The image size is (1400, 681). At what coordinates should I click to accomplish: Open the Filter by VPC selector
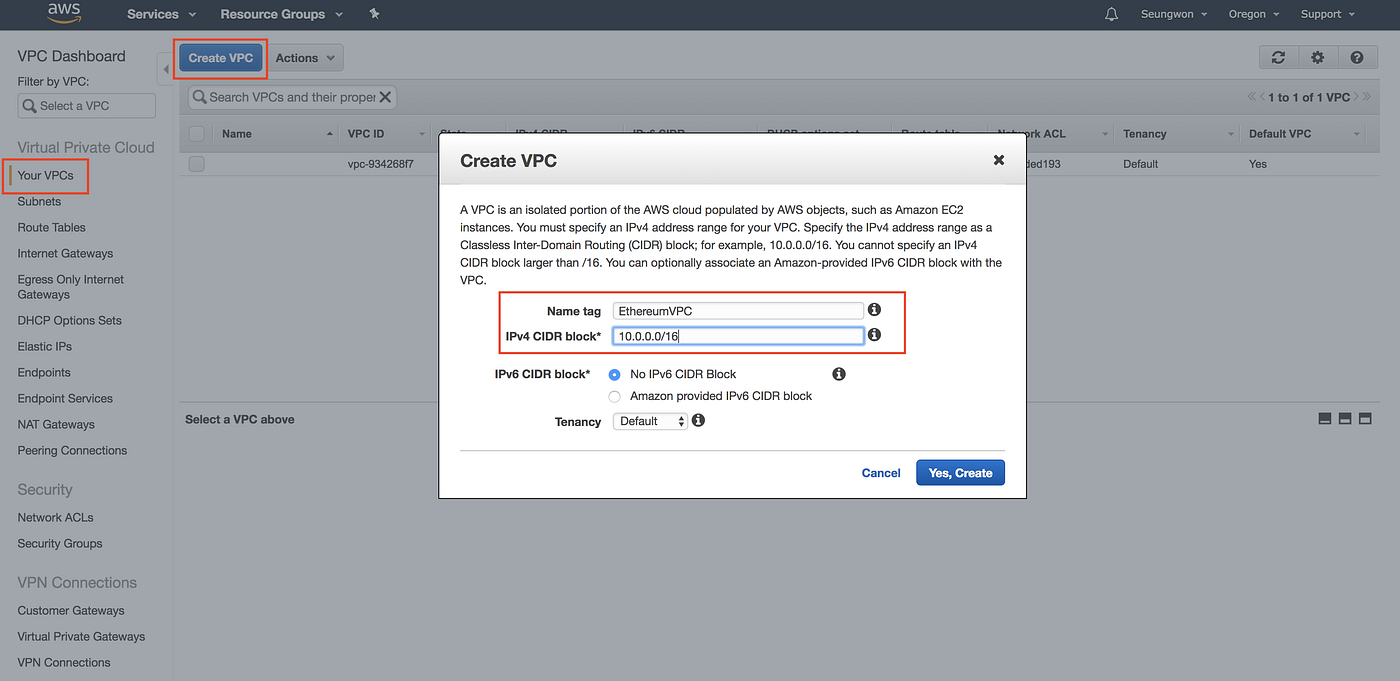pyautogui.click(x=87, y=106)
